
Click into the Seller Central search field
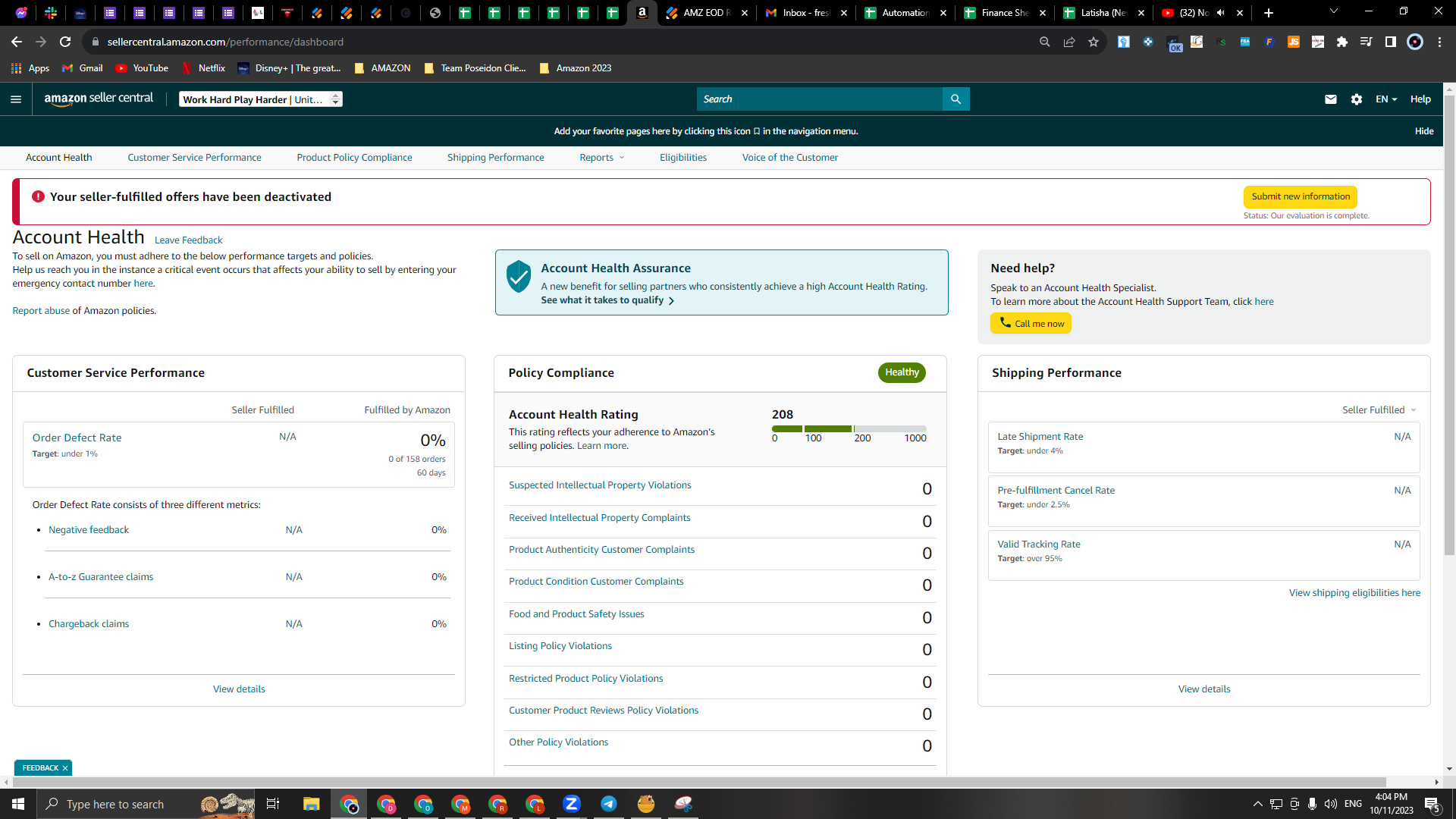(819, 99)
